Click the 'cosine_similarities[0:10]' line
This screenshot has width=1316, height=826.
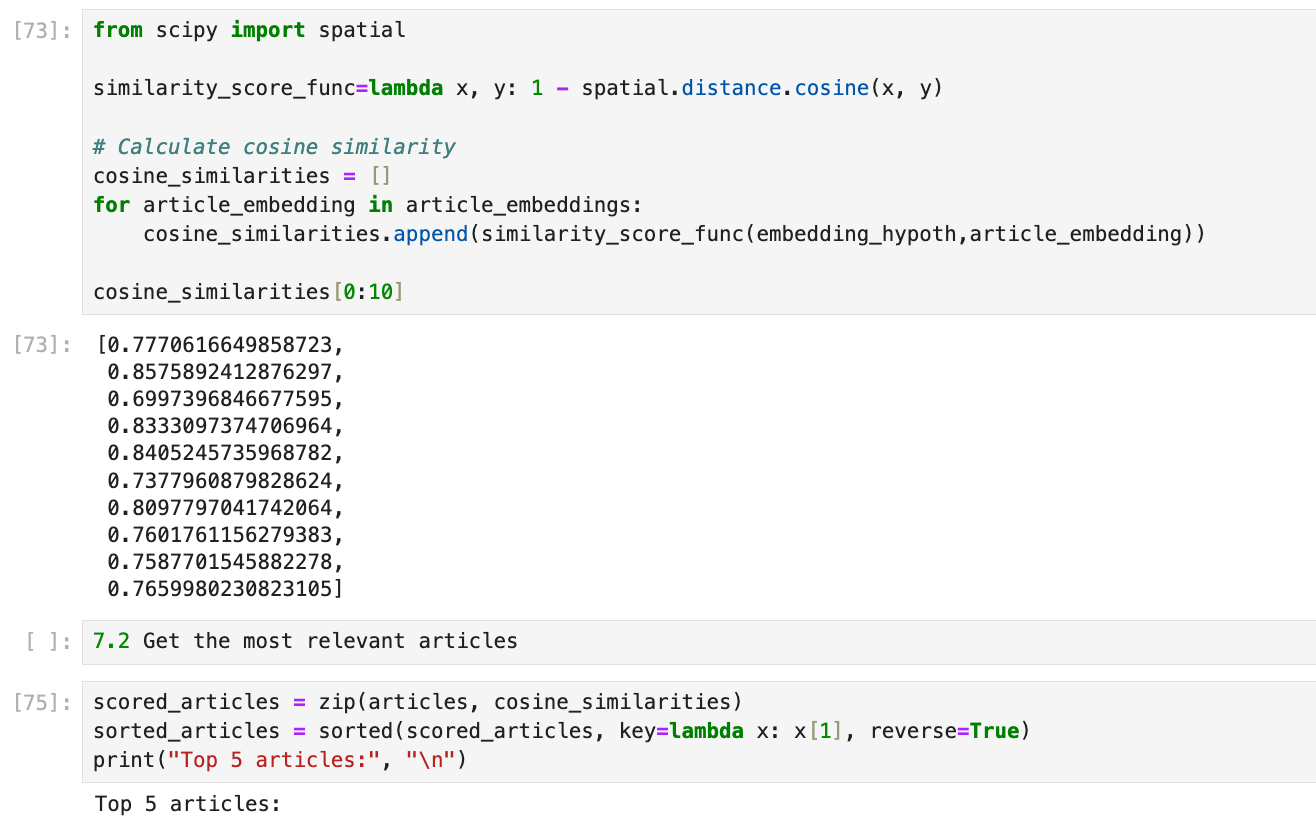[x=249, y=293]
